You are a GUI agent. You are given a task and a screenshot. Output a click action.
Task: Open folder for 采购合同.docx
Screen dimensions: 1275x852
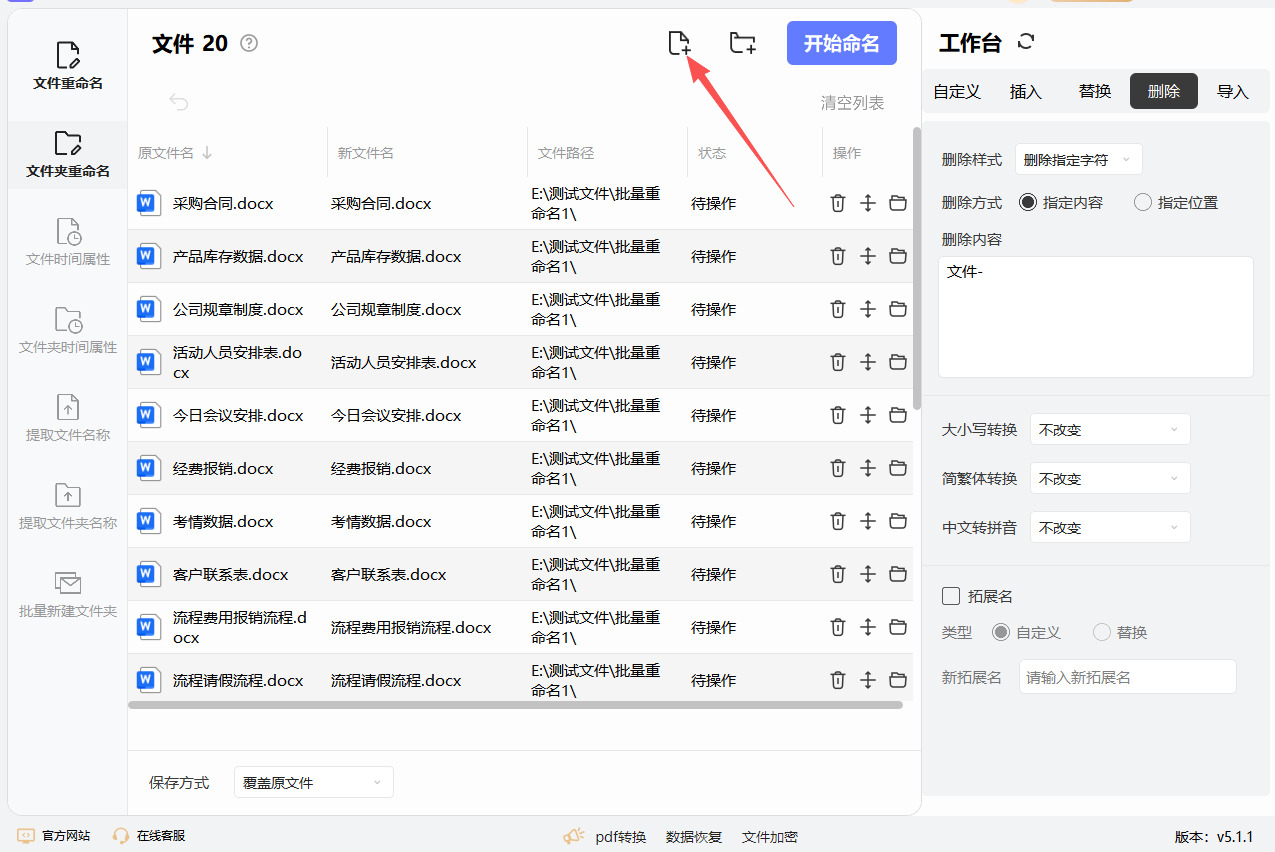(x=898, y=203)
